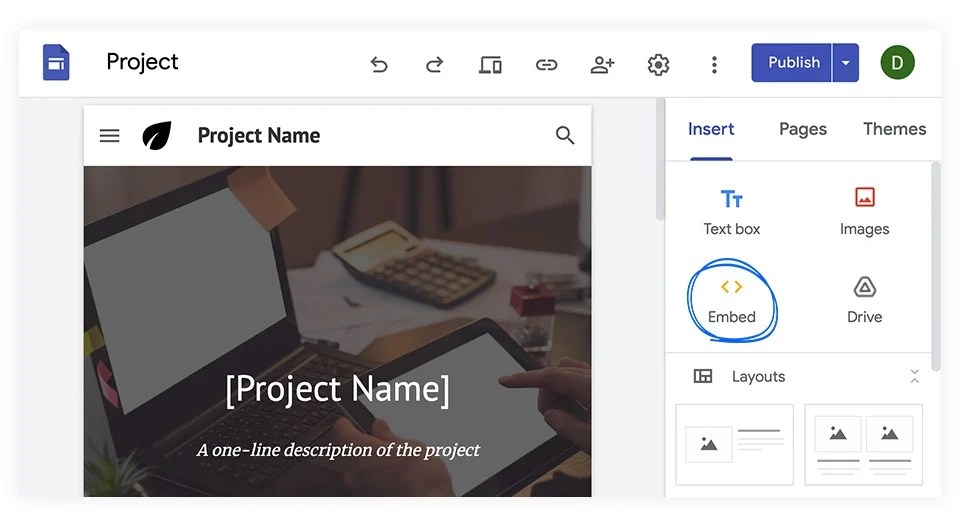Insert Images element
The image size is (960, 526).
864,212
